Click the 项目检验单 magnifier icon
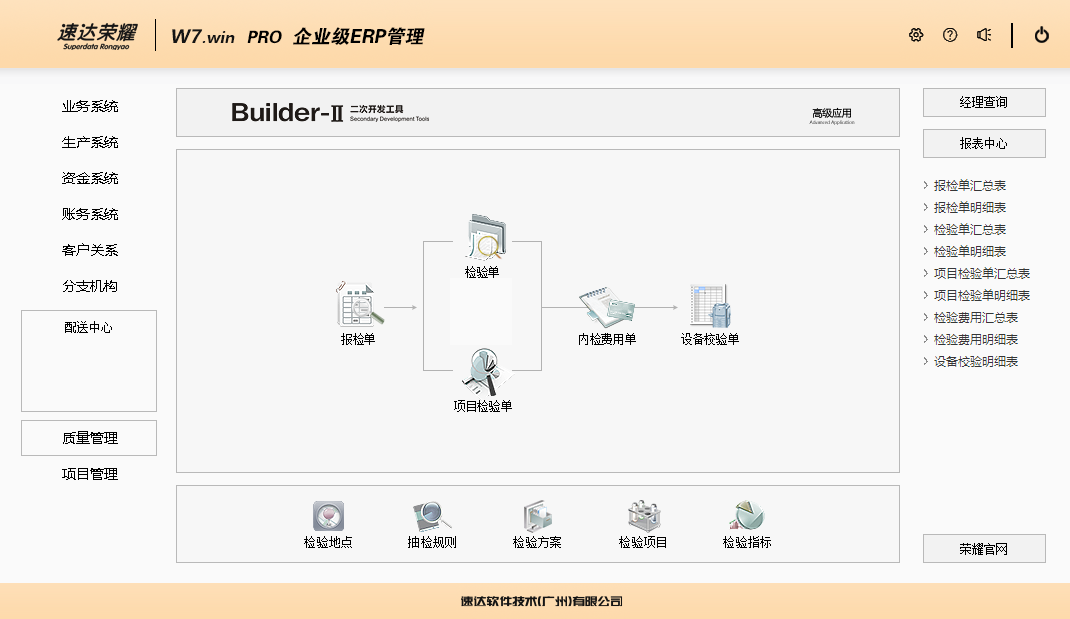The image size is (1070, 619). pyautogui.click(x=483, y=372)
